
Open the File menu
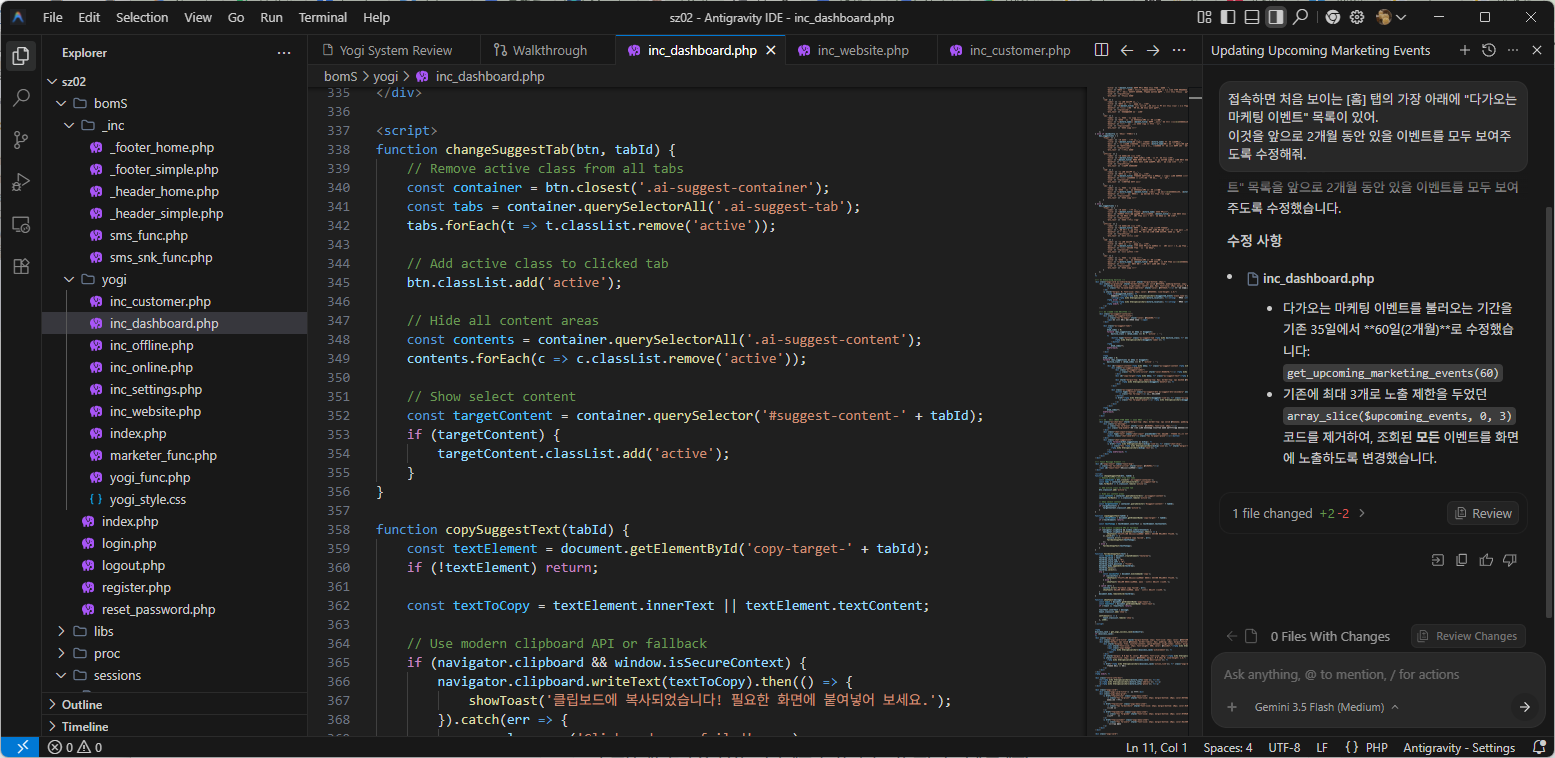[53, 17]
